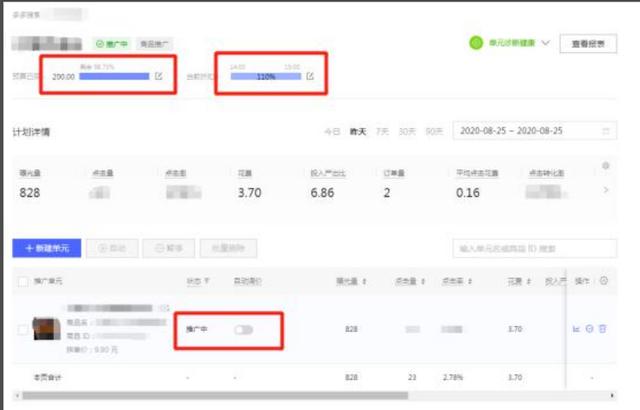The height and width of the screenshot is (410, 640).
Task: Click the 平均点击花费 value 0.16 card
Action: coord(468,193)
